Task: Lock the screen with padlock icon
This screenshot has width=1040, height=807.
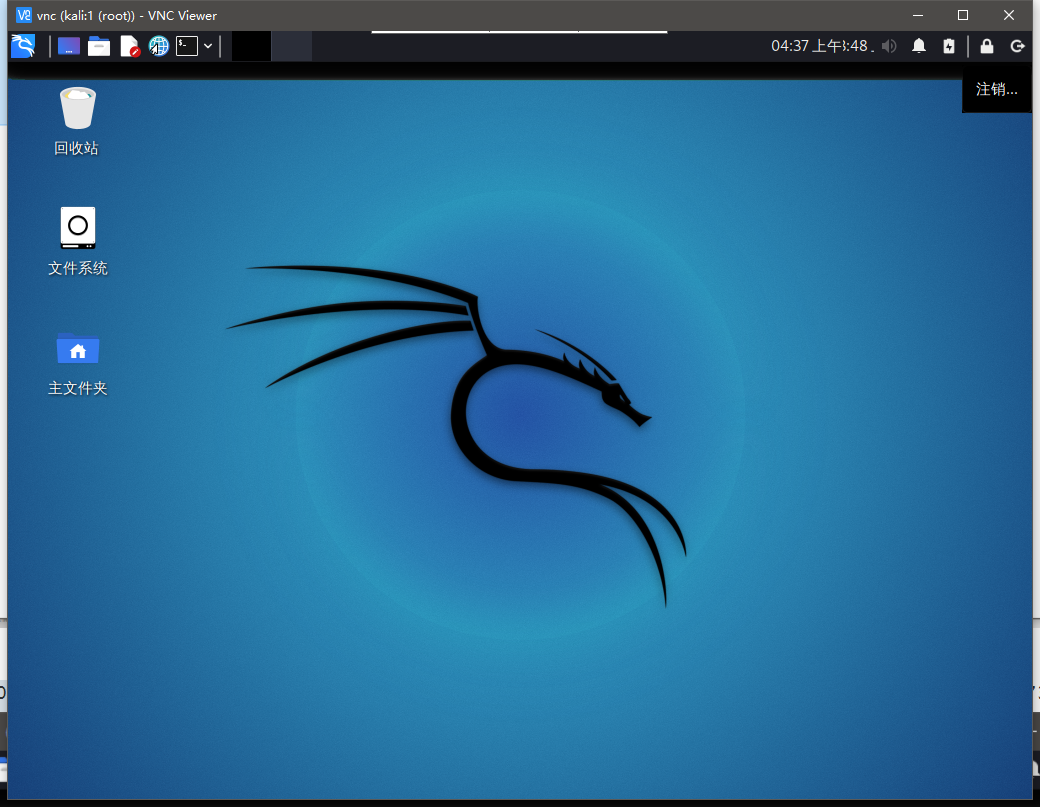Action: (987, 46)
